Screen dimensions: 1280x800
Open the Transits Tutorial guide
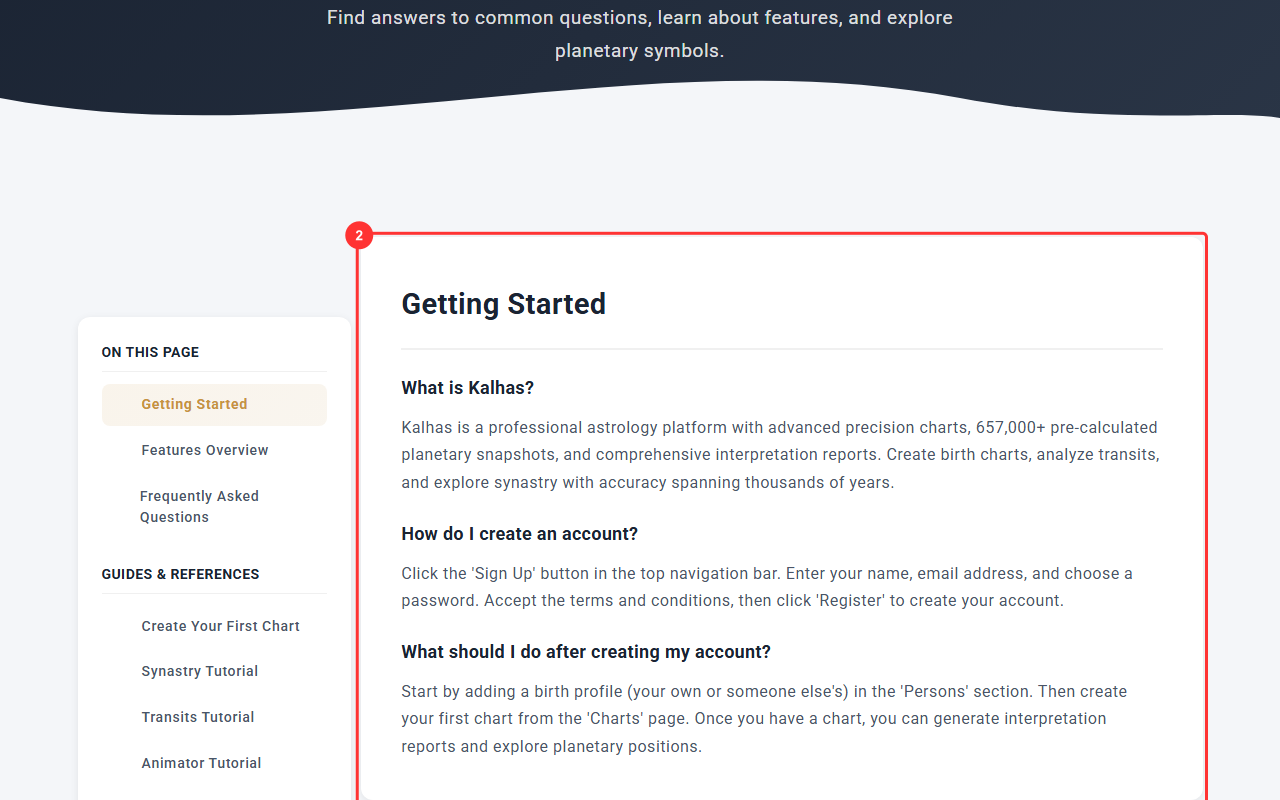[x=198, y=718]
